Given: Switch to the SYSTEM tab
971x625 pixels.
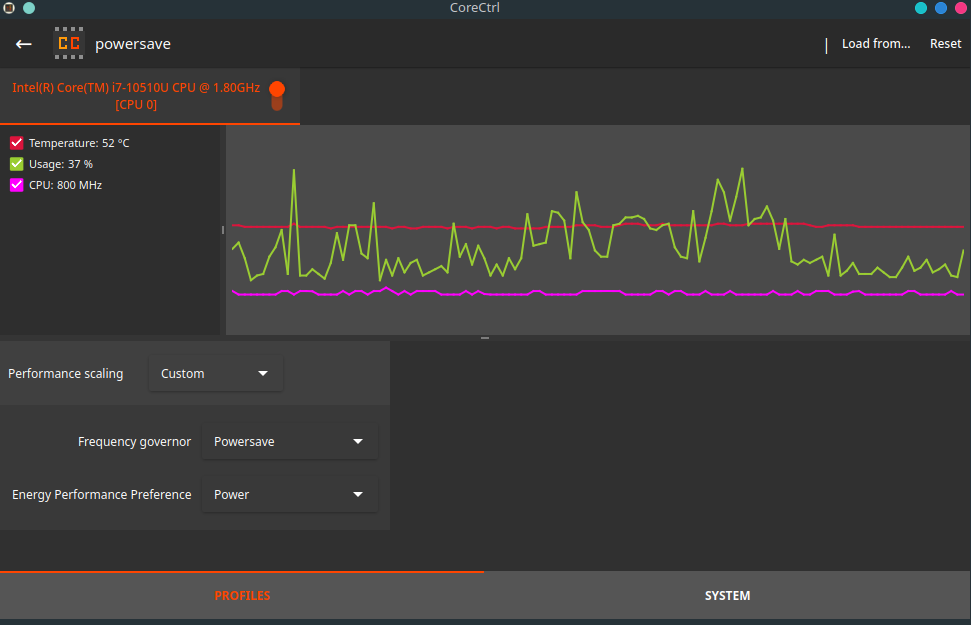Looking at the screenshot, I should [728, 595].
